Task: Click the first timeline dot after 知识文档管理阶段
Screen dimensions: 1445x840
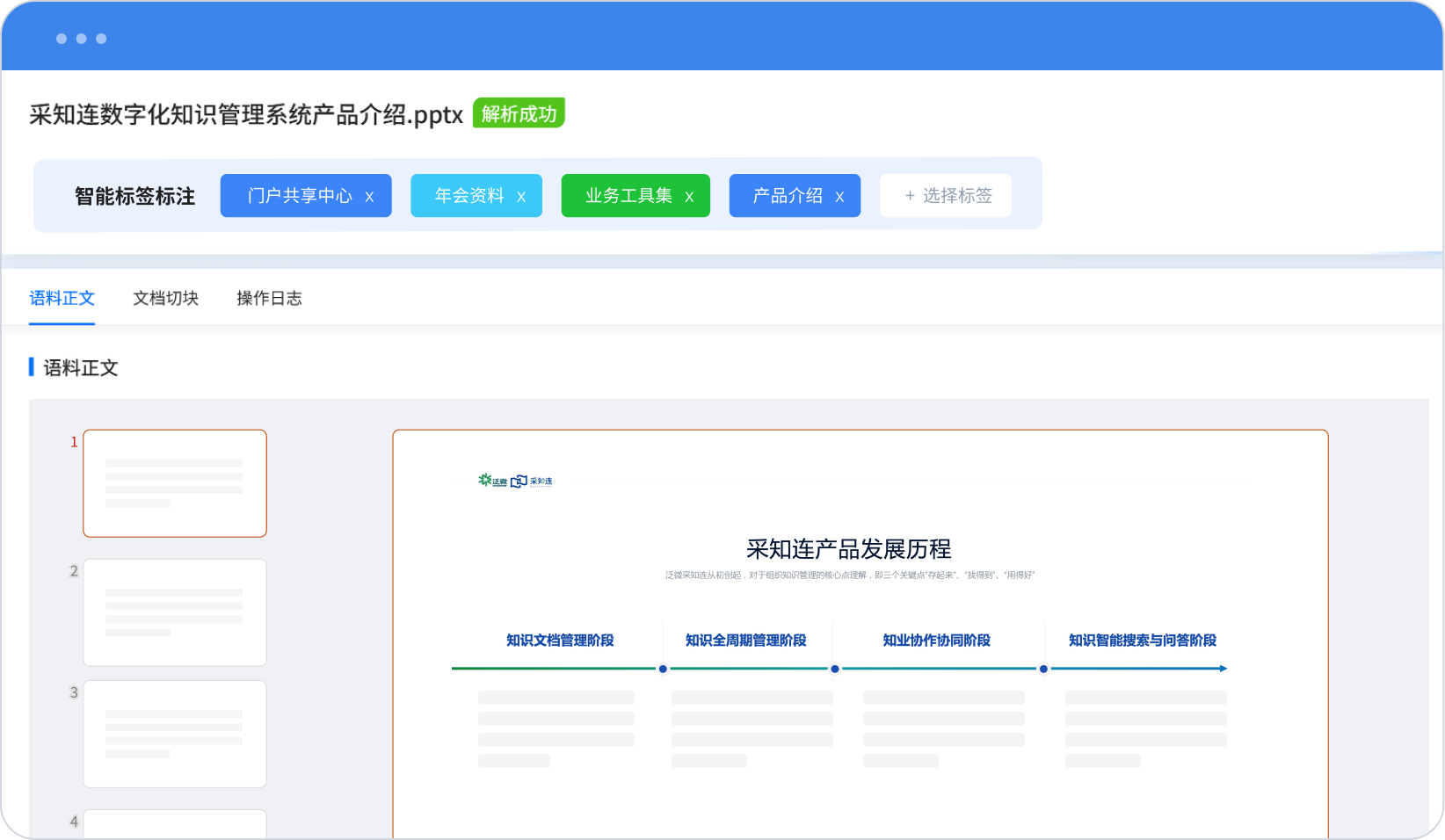Action: tap(663, 669)
